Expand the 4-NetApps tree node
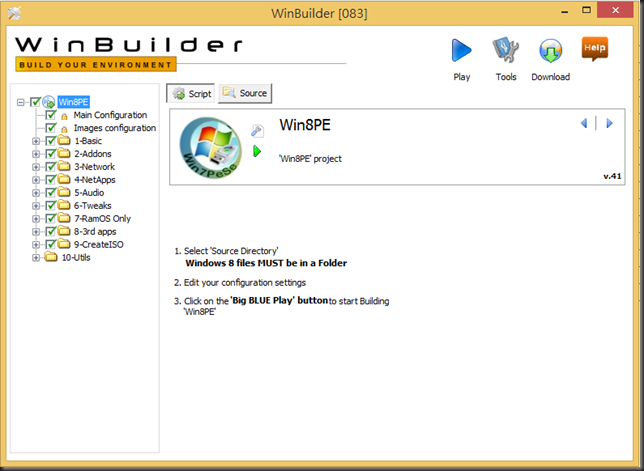The width and height of the screenshot is (644, 471). click(36, 180)
